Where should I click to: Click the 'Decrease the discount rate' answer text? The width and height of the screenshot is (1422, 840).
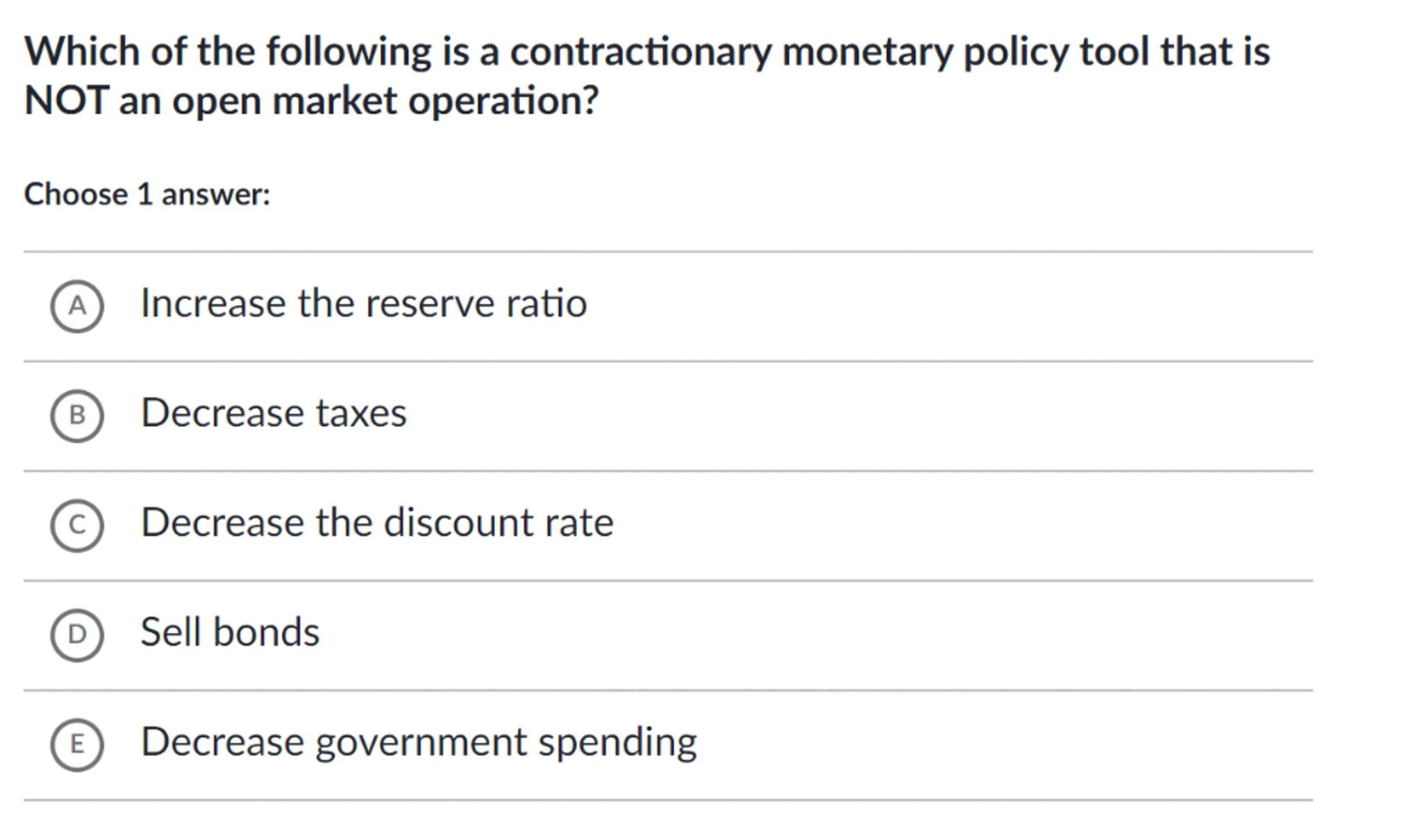(x=377, y=523)
